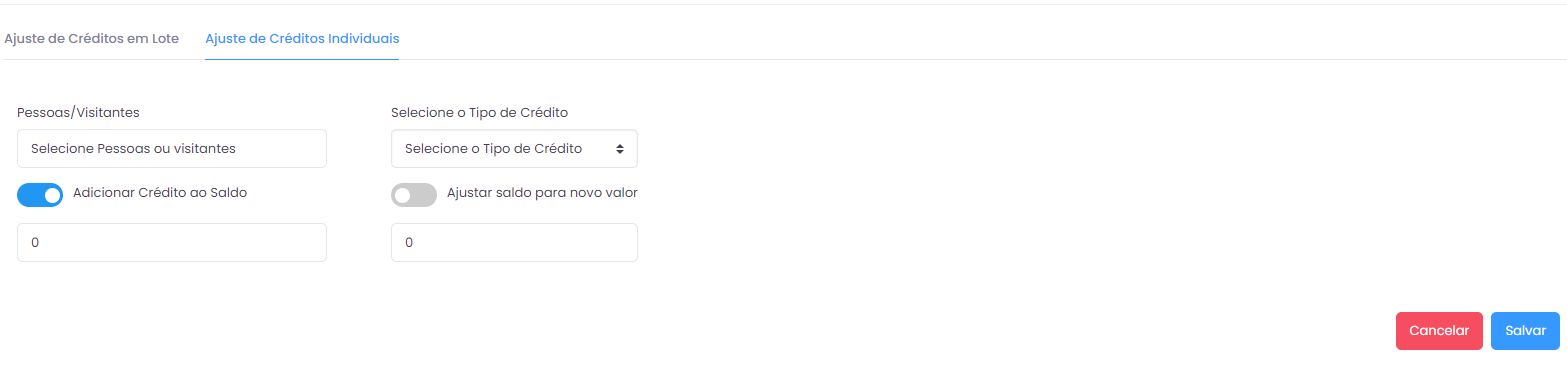
Task: Open the Selecione o Tipo de Crédito dropdown
Action: point(514,148)
